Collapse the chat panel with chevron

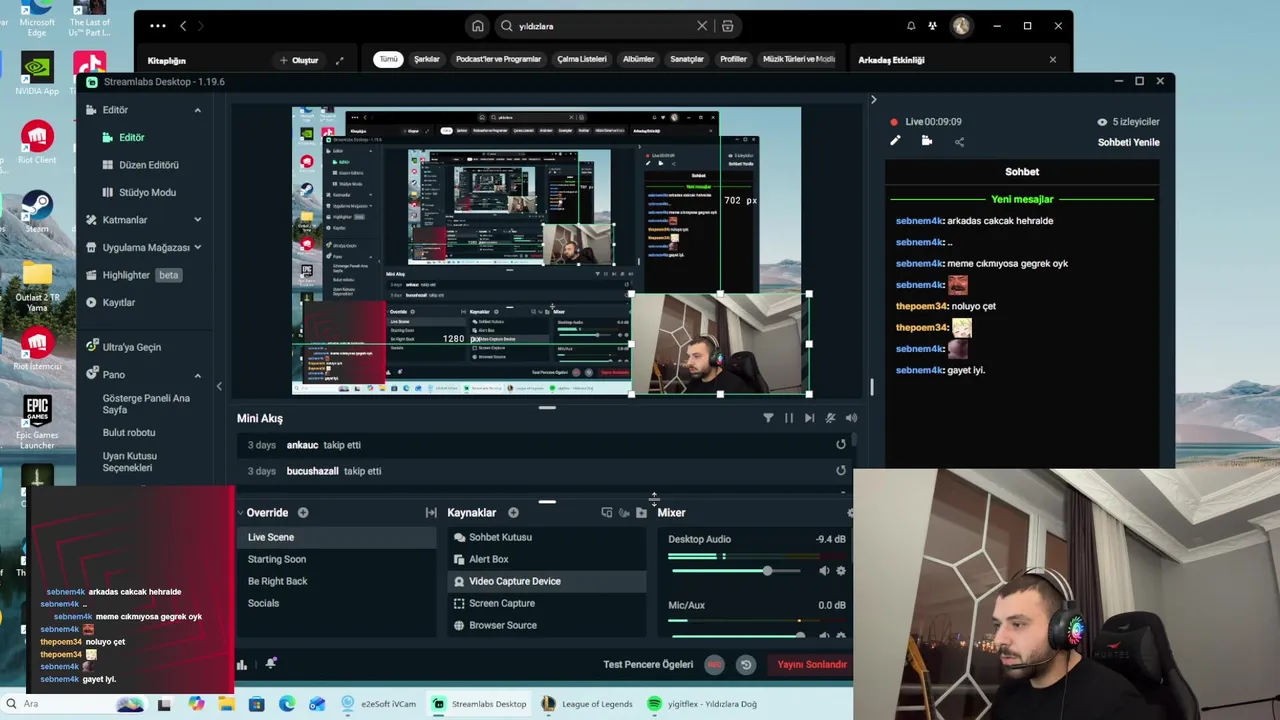pos(873,100)
